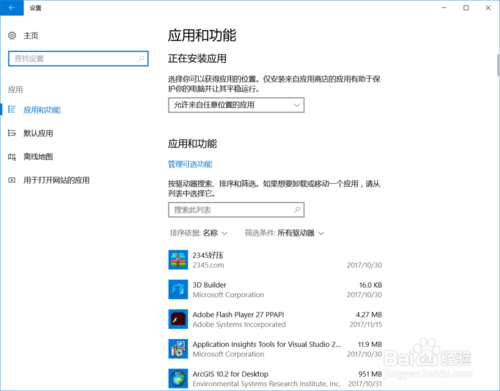
Task: Click the 离线地图 map icon
Action: coord(12,157)
